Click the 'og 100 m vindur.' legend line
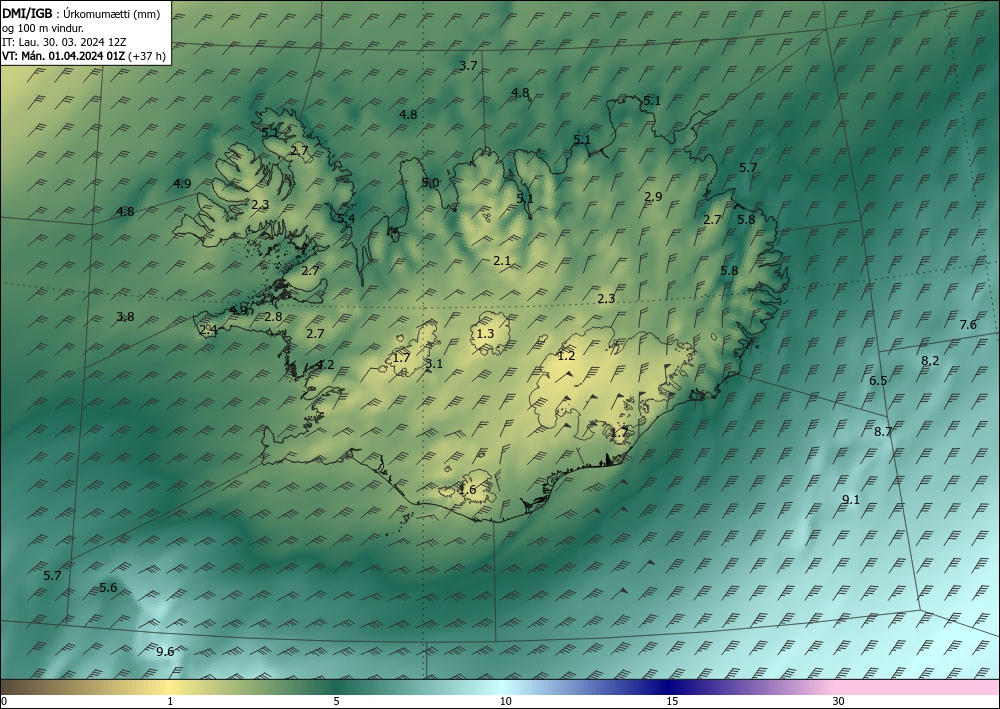1000x709 pixels. [x=43, y=28]
